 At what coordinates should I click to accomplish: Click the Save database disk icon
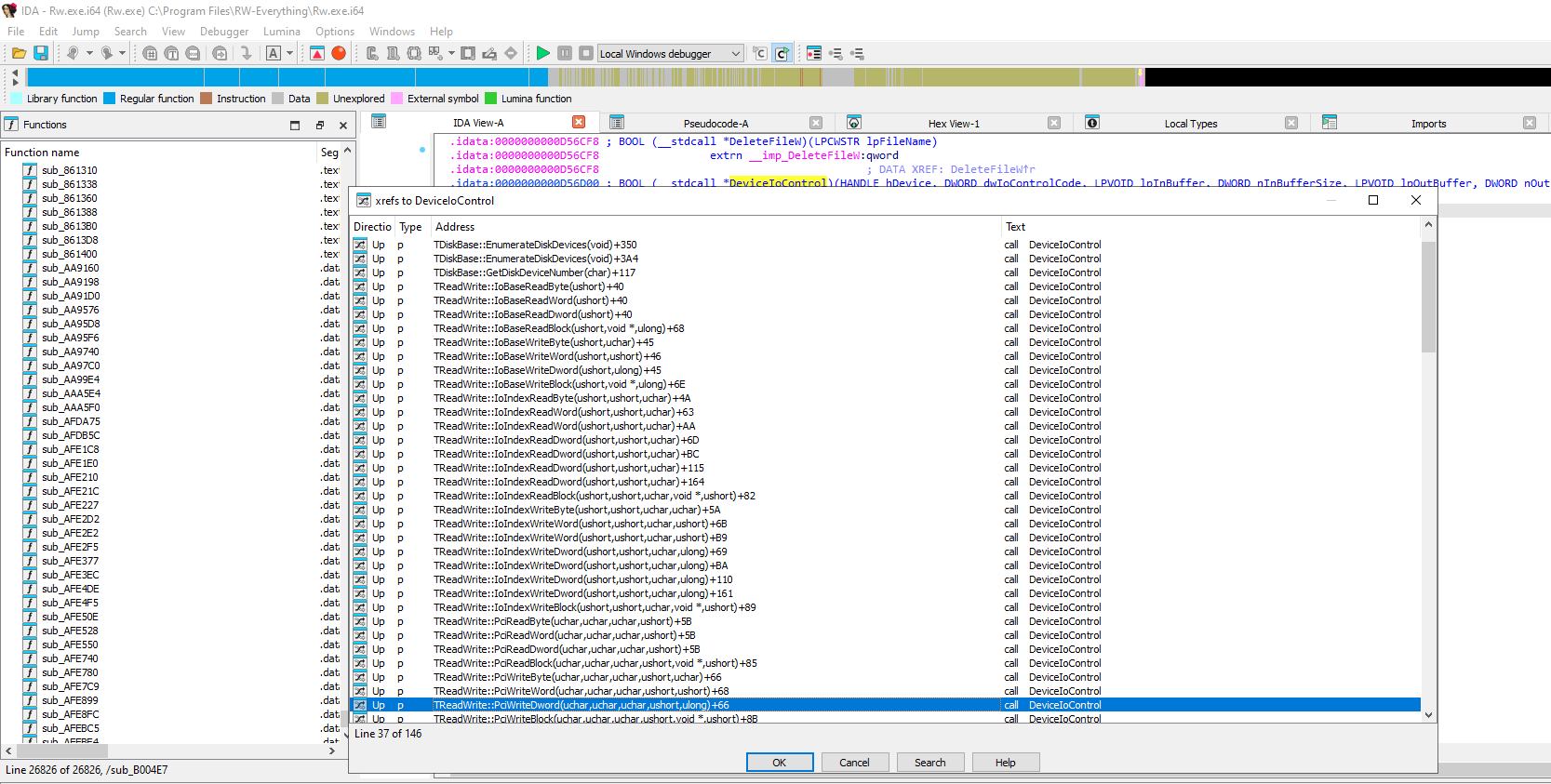(x=41, y=54)
